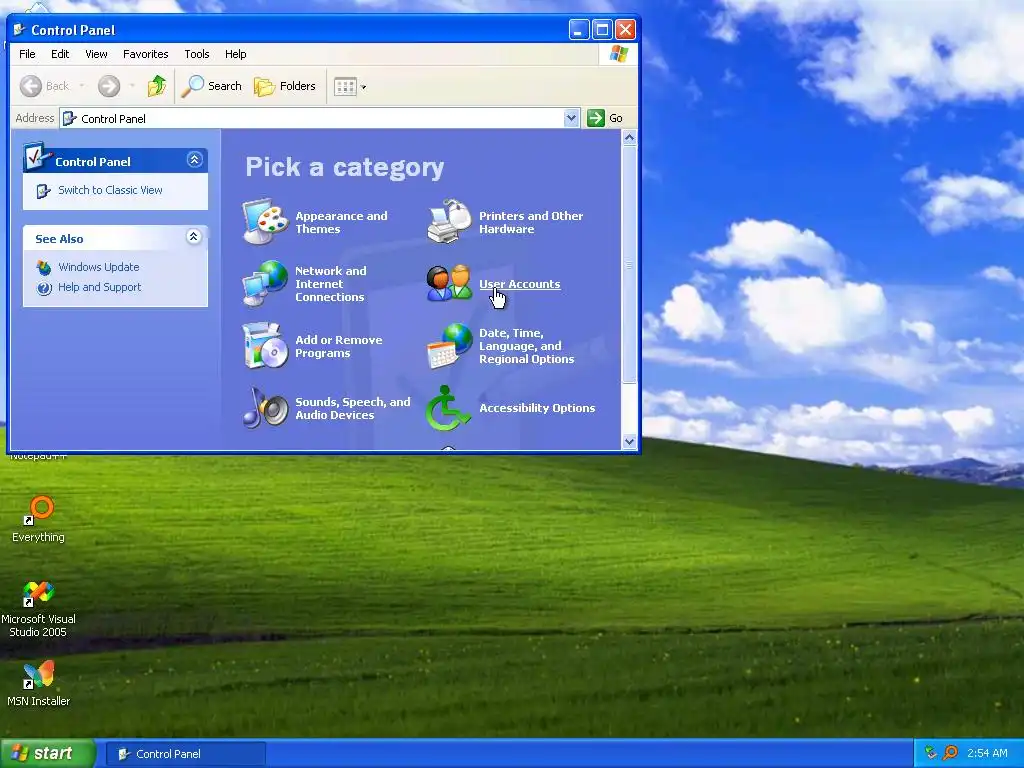Image resolution: width=1024 pixels, height=768 pixels.
Task: Click the Control Panel title bar icon
Action: pyautogui.click(x=20, y=29)
